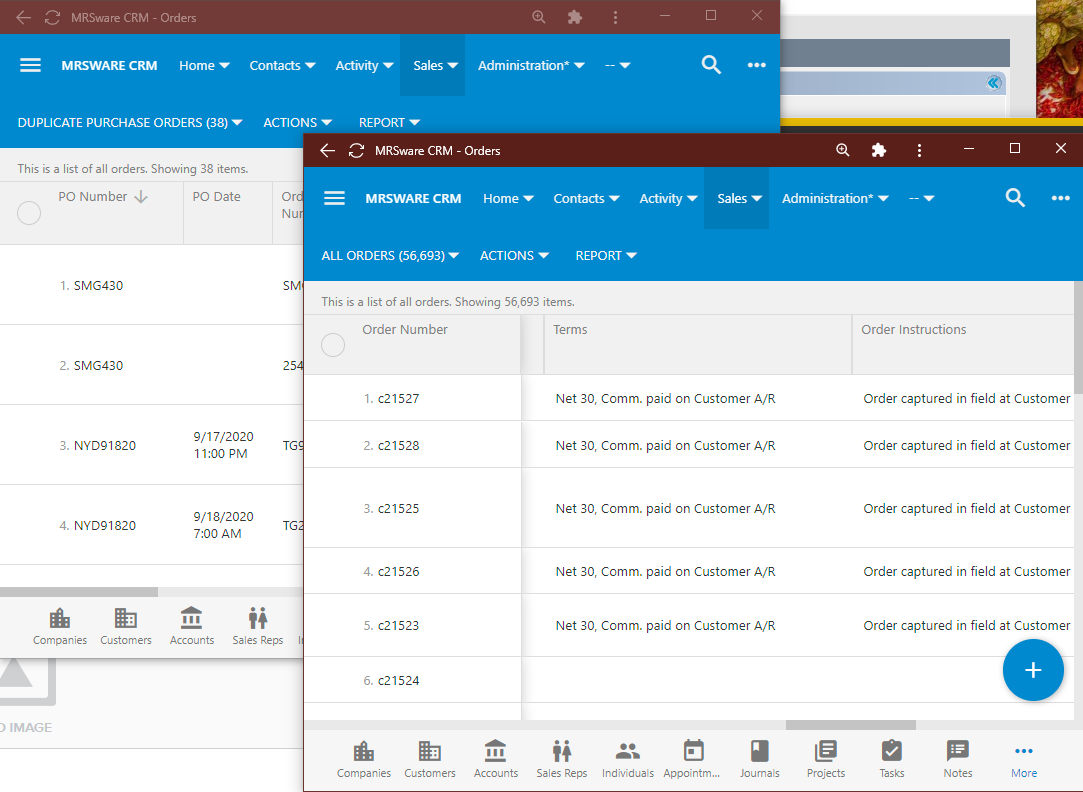Open Journals in the bottom bar
Image resolution: width=1083 pixels, height=792 pixels.
759,759
